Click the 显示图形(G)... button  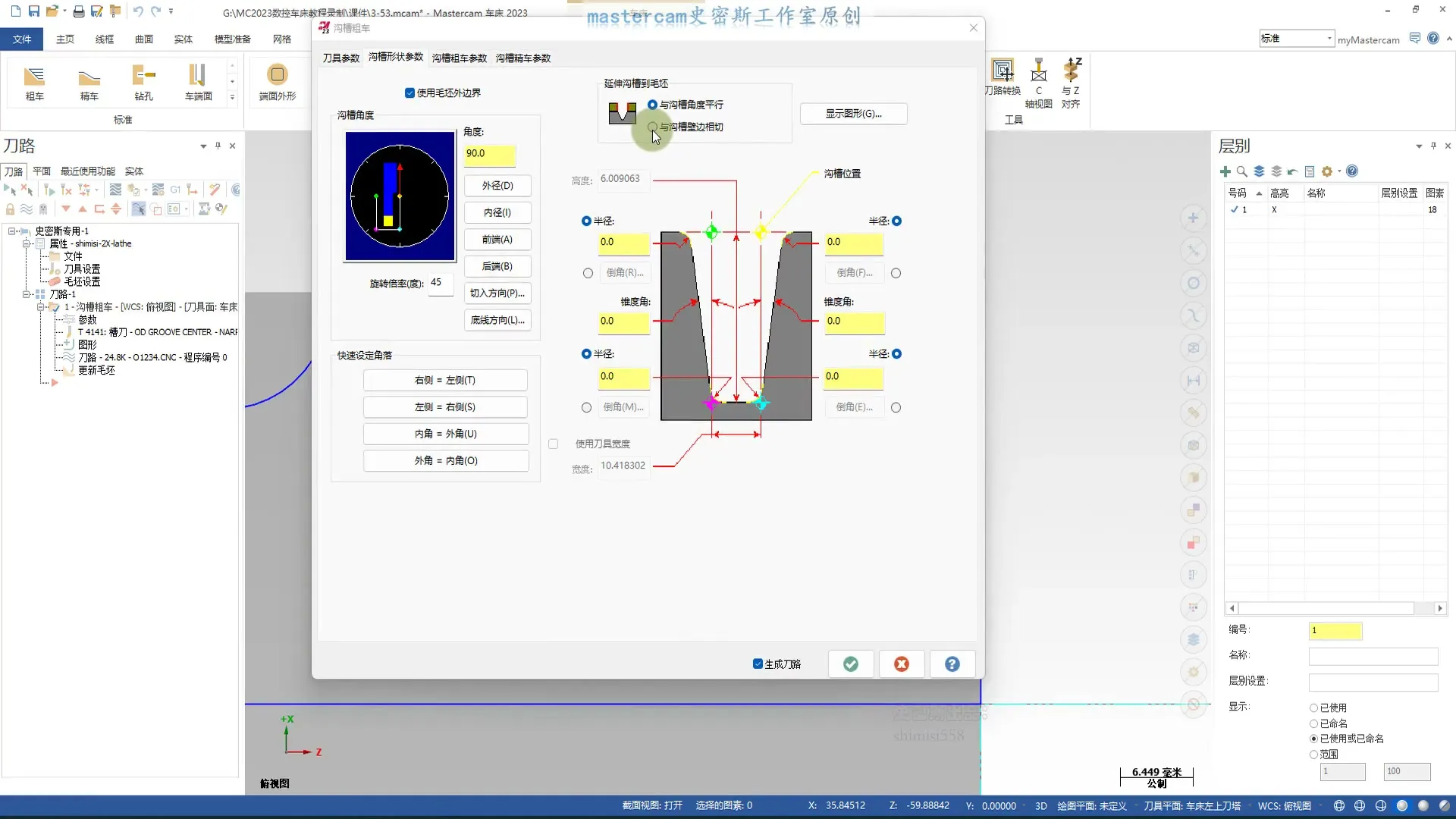[853, 114]
